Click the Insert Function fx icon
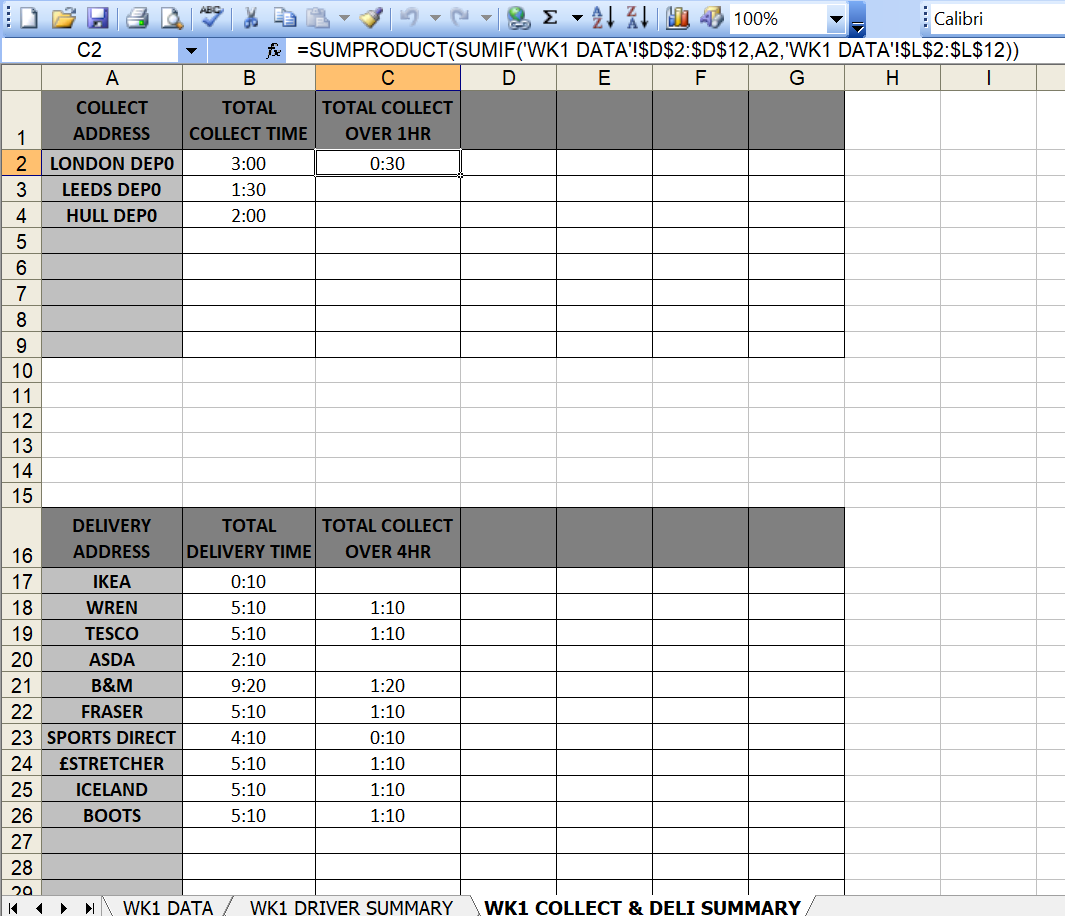This screenshot has height=916, width=1065. click(x=273, y=49)
